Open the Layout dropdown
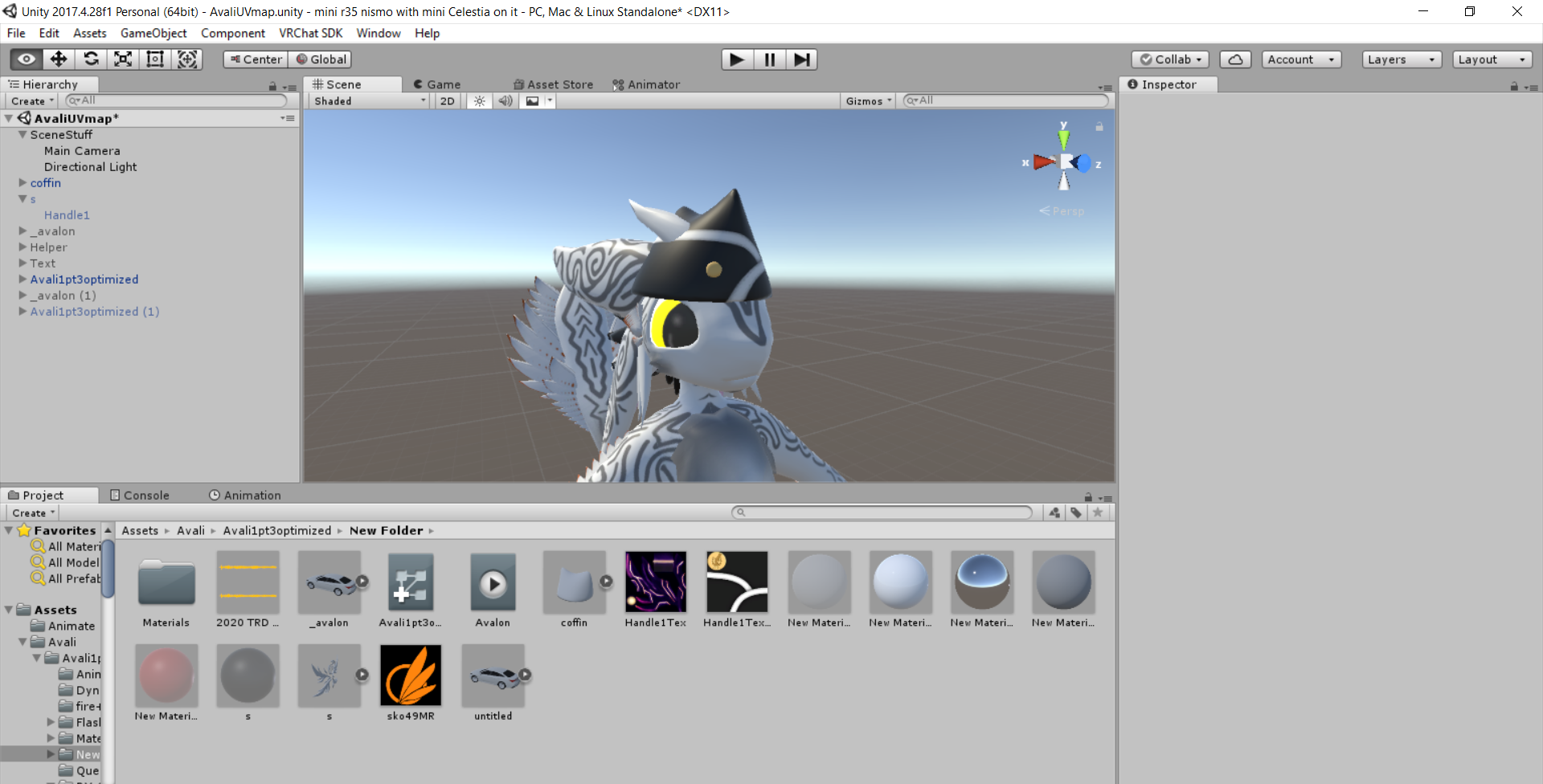 point(1492,59)
